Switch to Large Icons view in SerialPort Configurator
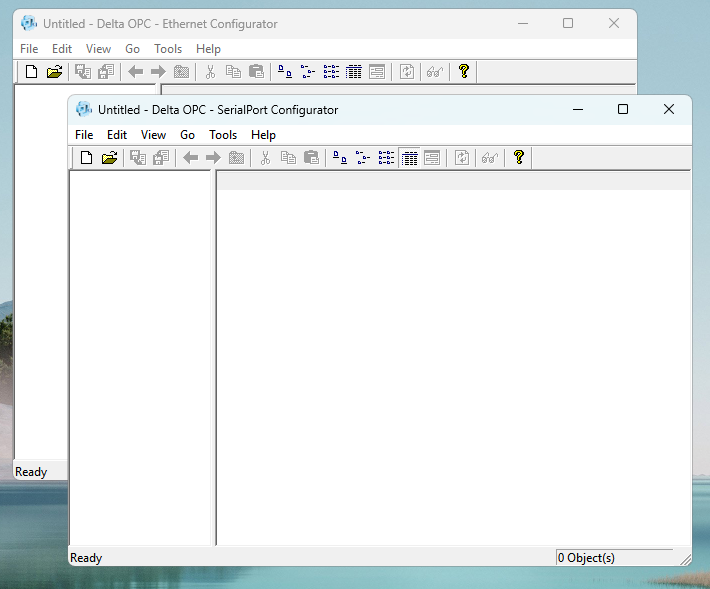The image size is (710, 589). click(340, 158)
